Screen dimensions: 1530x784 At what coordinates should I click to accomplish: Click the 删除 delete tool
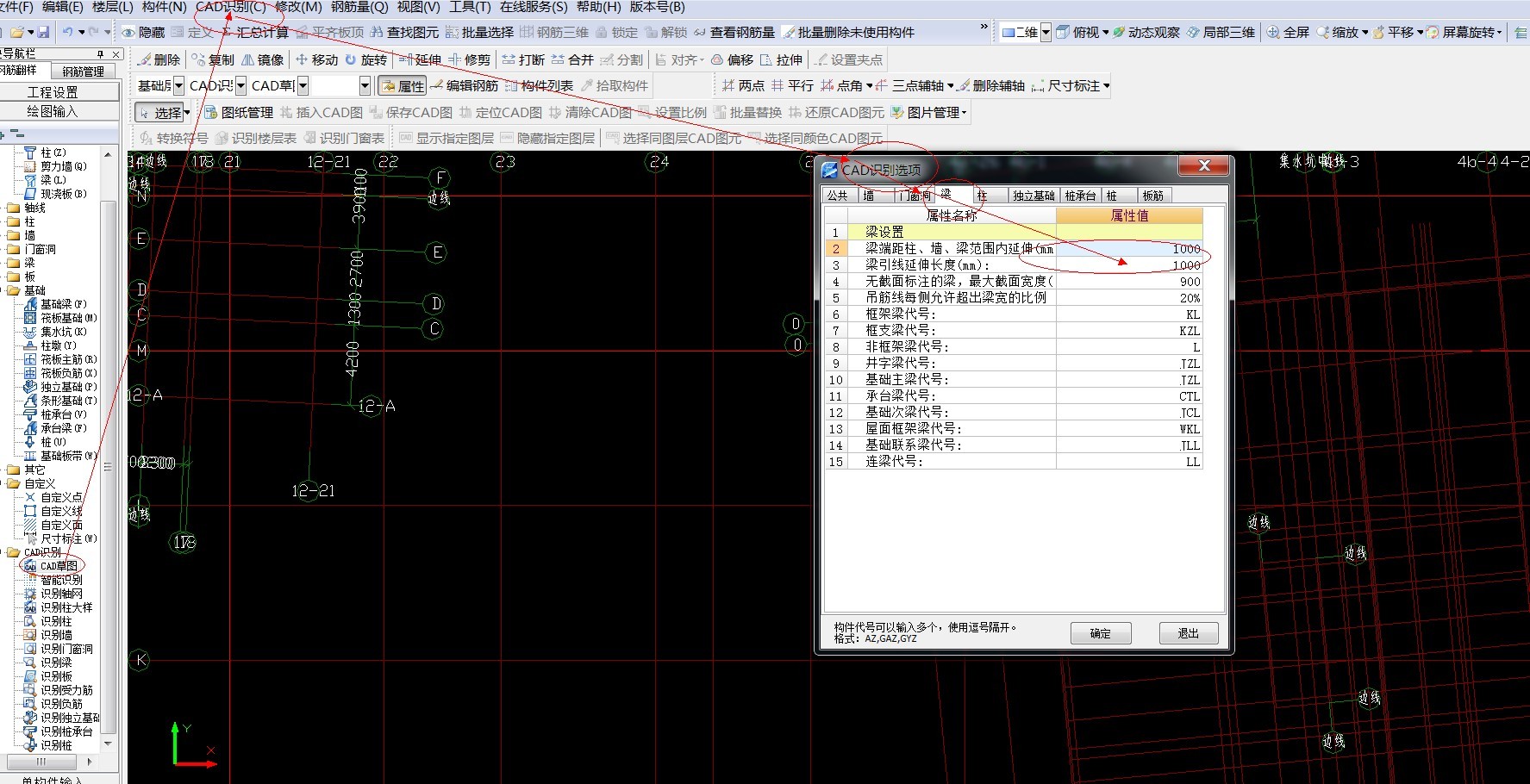point(159,59)
